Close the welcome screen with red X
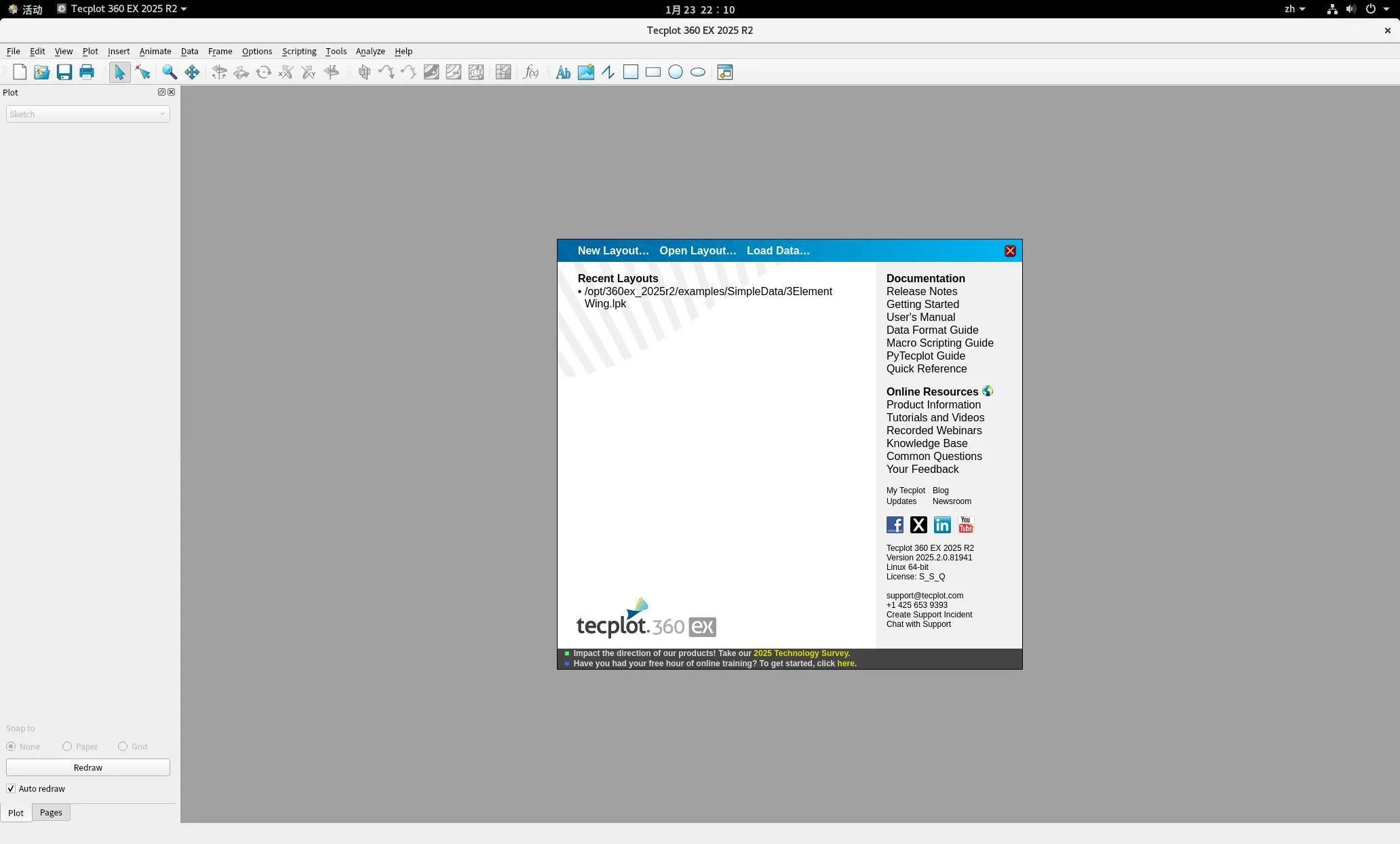Viewport: 1400px width, 844px height. pyautogui.click(x=1010, y=251)
